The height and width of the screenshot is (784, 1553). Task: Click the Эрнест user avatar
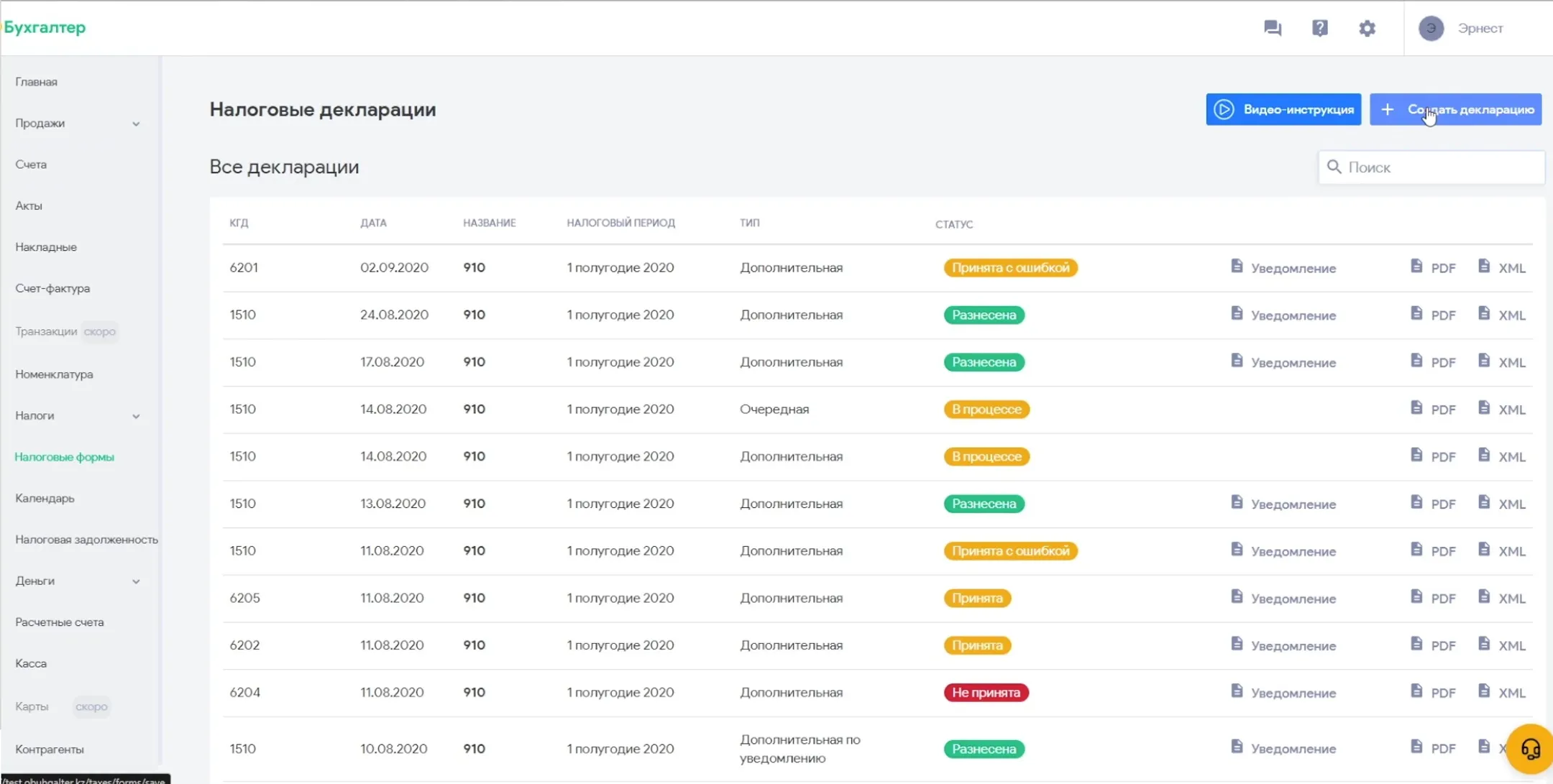1431,28
